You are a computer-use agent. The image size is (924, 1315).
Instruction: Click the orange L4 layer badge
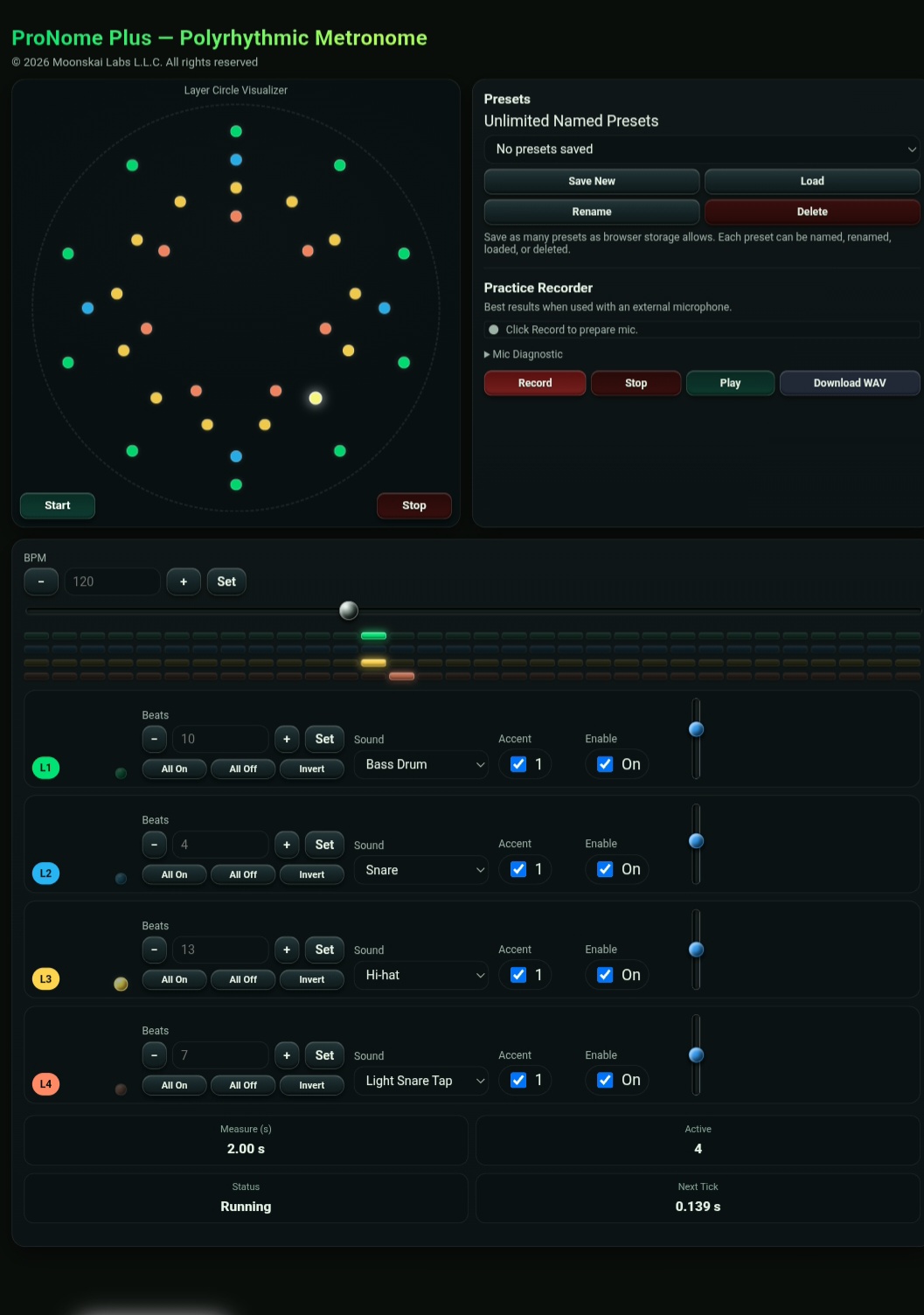point(45,1083)
